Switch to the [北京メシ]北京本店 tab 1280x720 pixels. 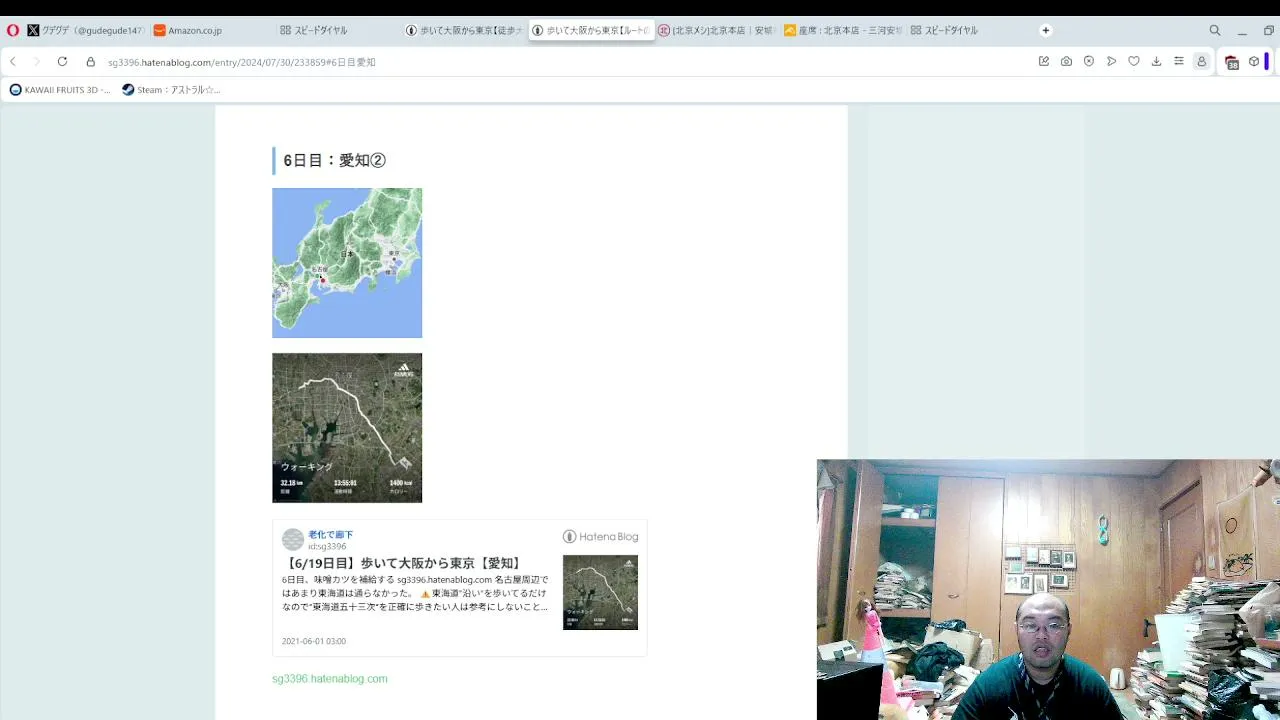[x=716, y=30]
